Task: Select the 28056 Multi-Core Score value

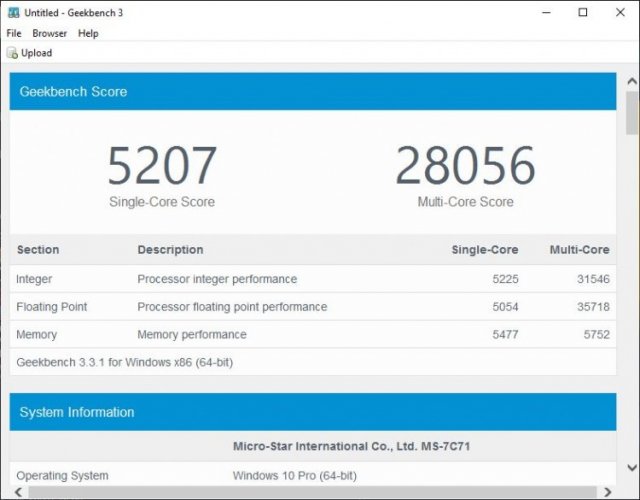Action: (465, 166)
